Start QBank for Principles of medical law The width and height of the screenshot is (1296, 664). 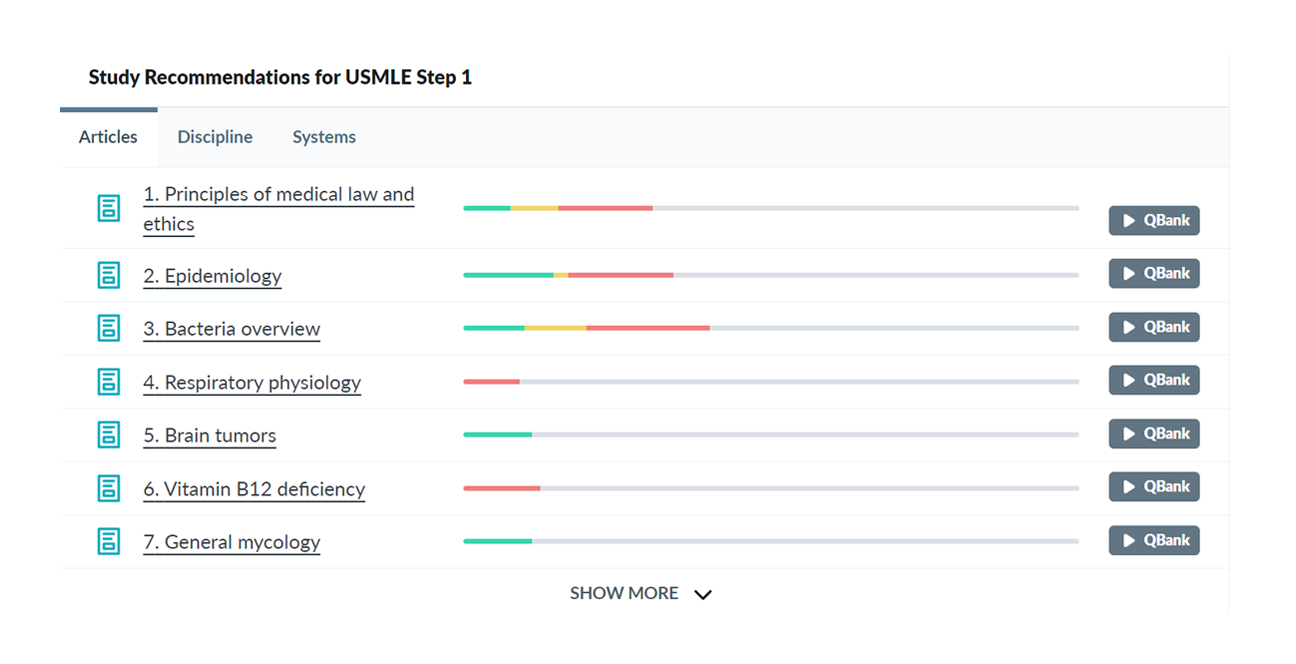[1154, 220]
